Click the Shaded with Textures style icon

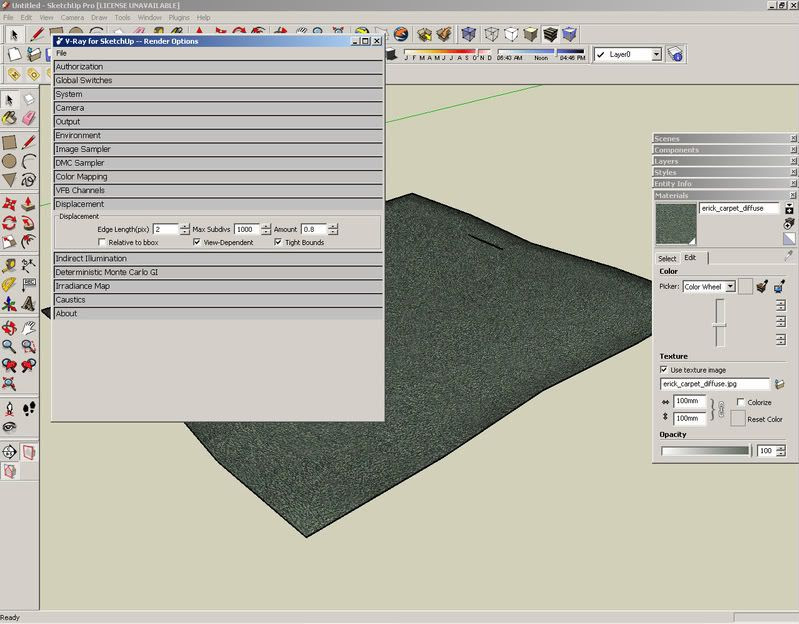click(x=550, y=34)
